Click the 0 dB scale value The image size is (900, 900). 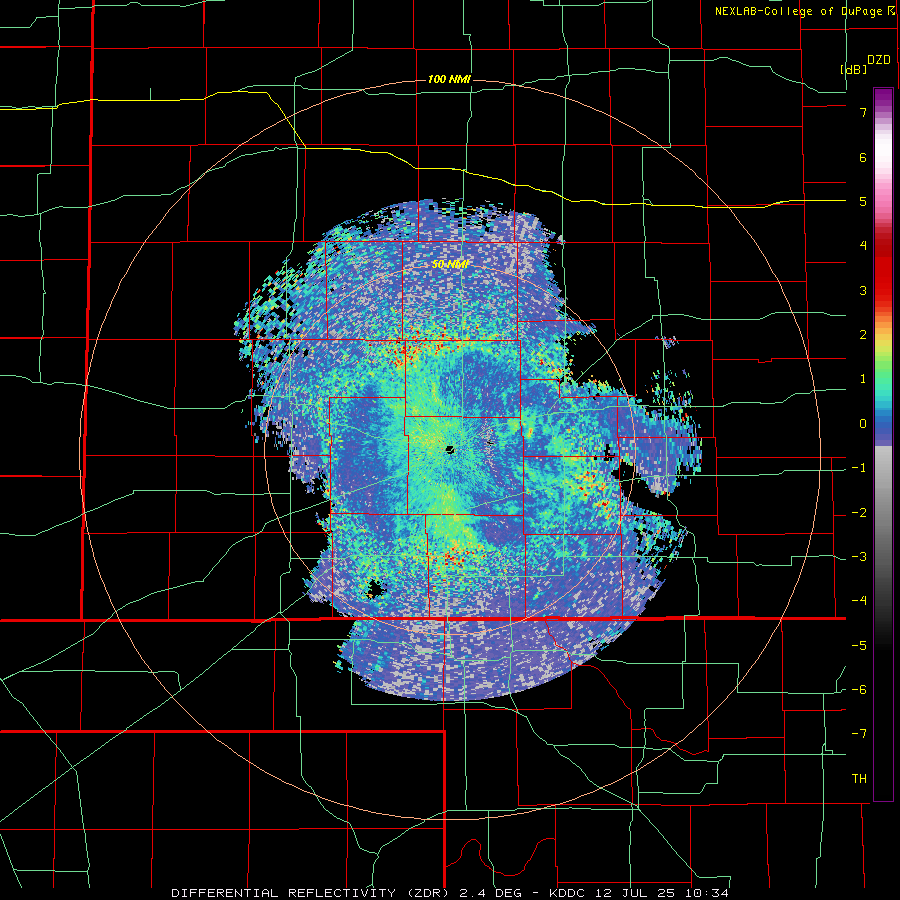[863, 424]
